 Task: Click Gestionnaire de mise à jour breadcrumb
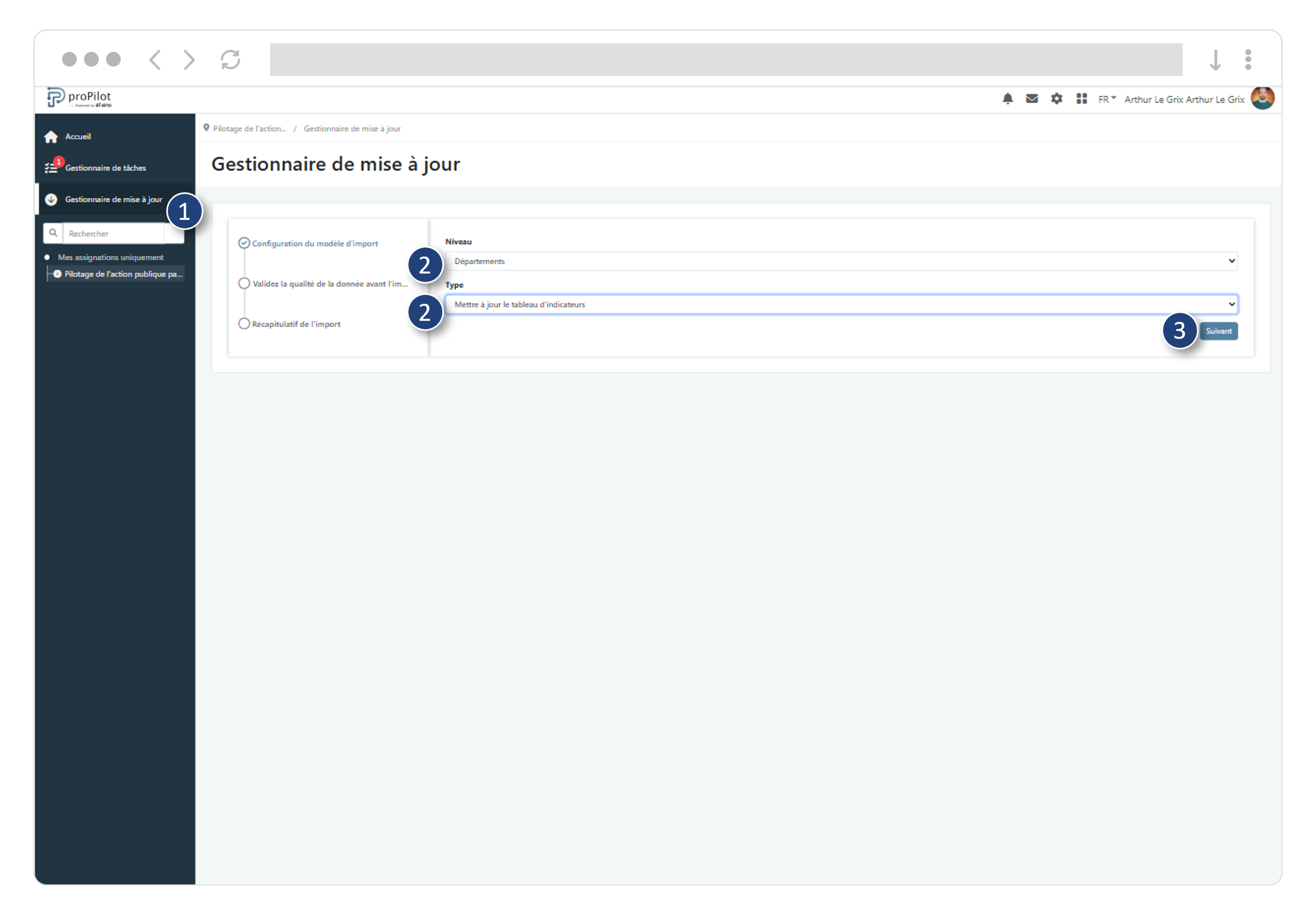click(352, 129)
